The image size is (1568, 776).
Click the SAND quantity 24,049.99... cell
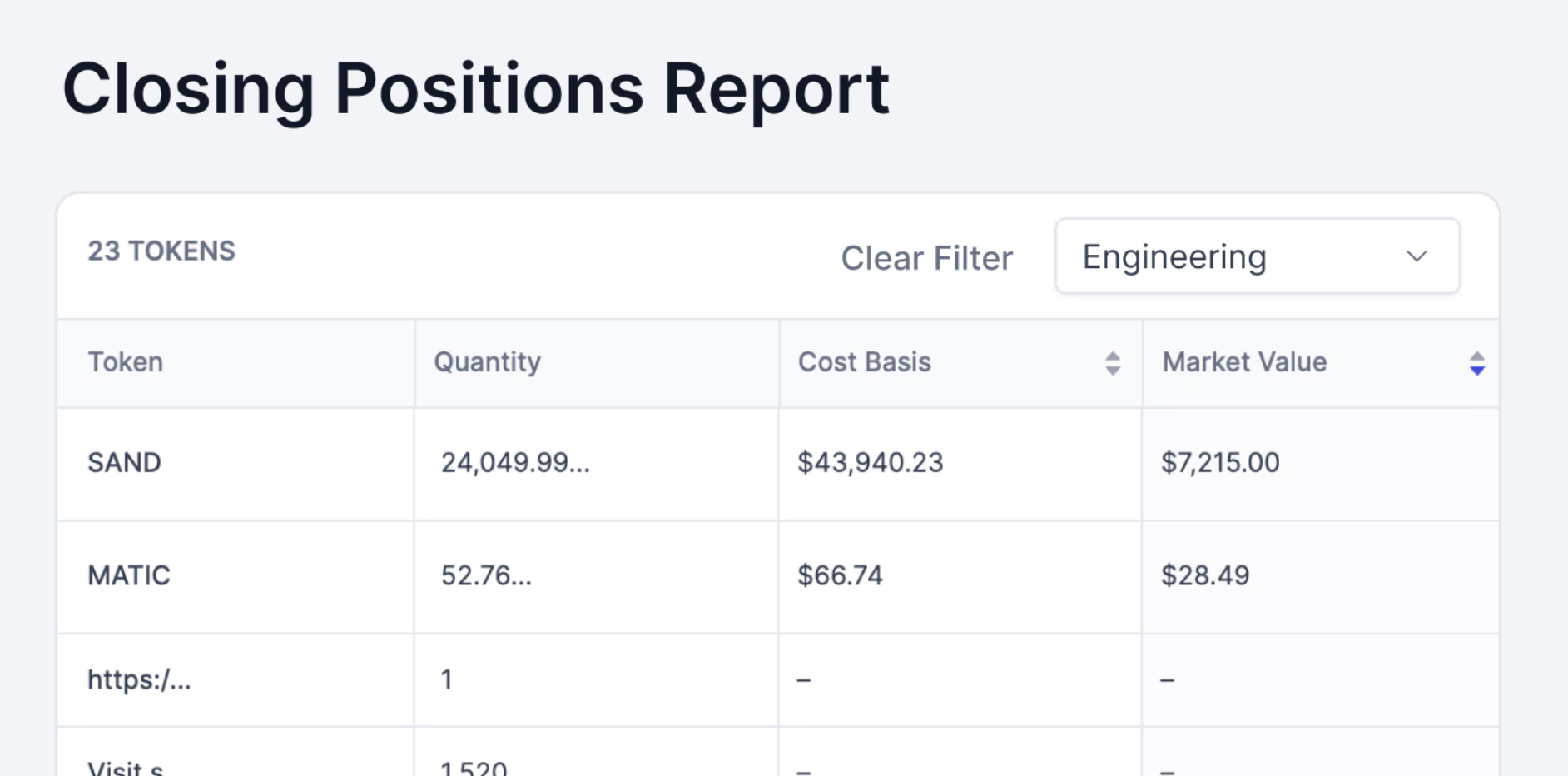tap(515, 463)
